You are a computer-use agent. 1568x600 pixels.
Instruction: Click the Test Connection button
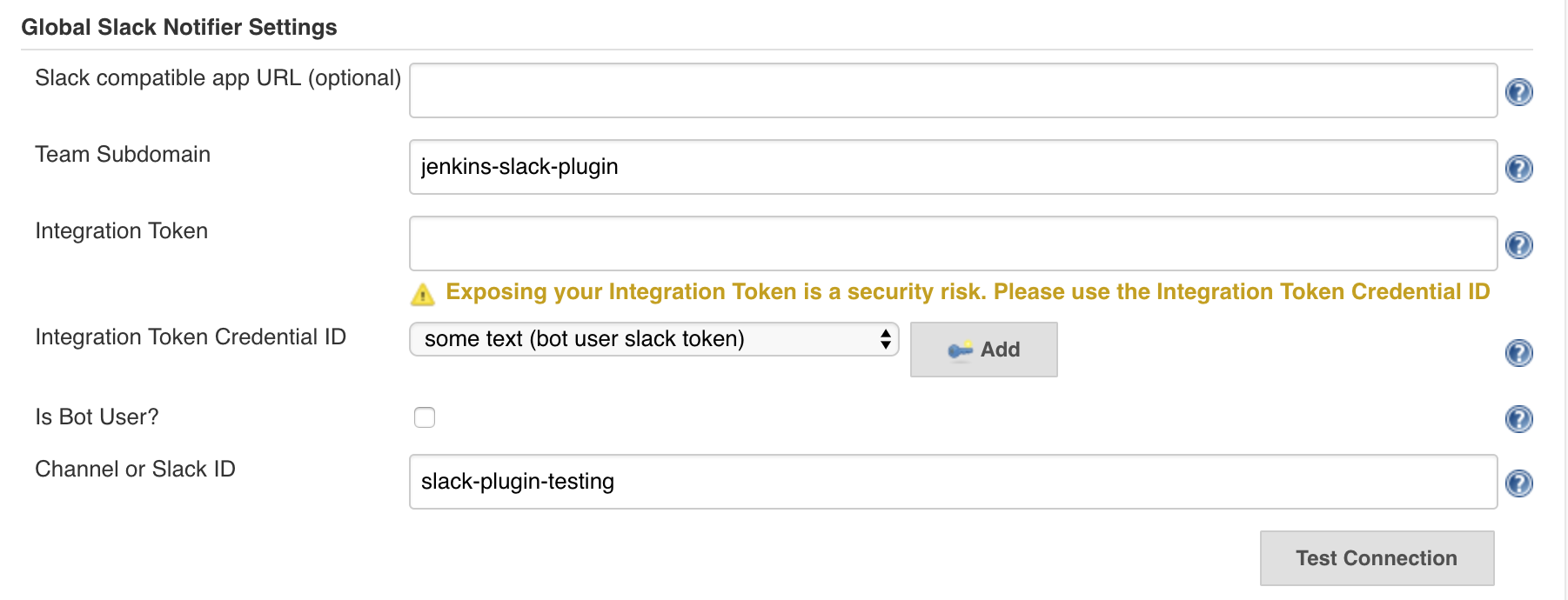coord(1377,558)
